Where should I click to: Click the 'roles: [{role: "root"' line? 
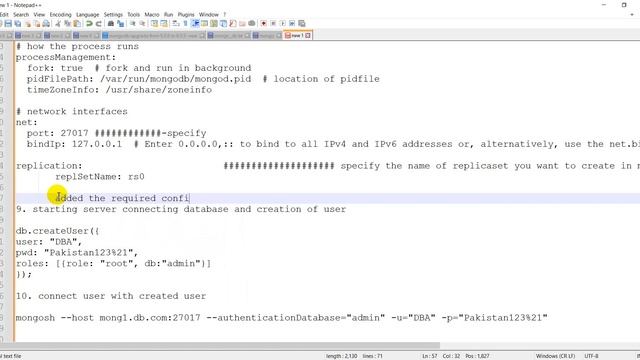pyautogui.click(x=113, y=264)
